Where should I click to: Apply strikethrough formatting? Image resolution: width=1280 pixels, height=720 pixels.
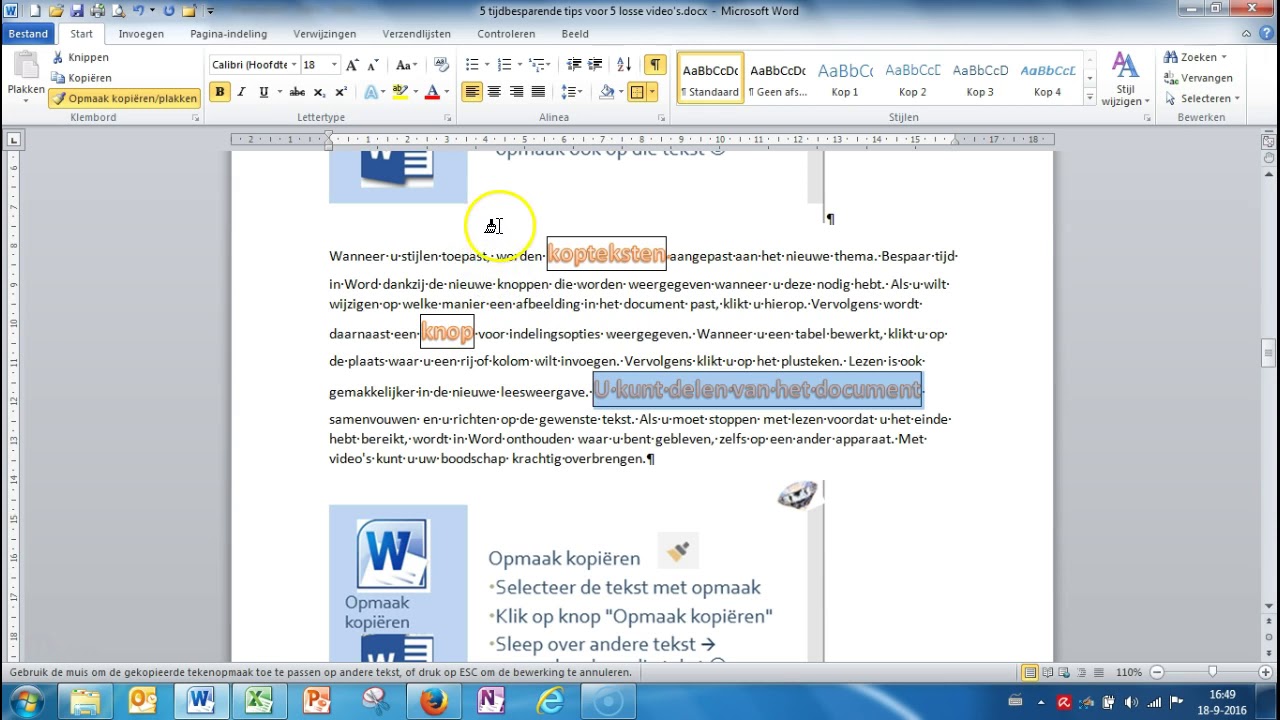pyautogui.click(x=297, y=92)
